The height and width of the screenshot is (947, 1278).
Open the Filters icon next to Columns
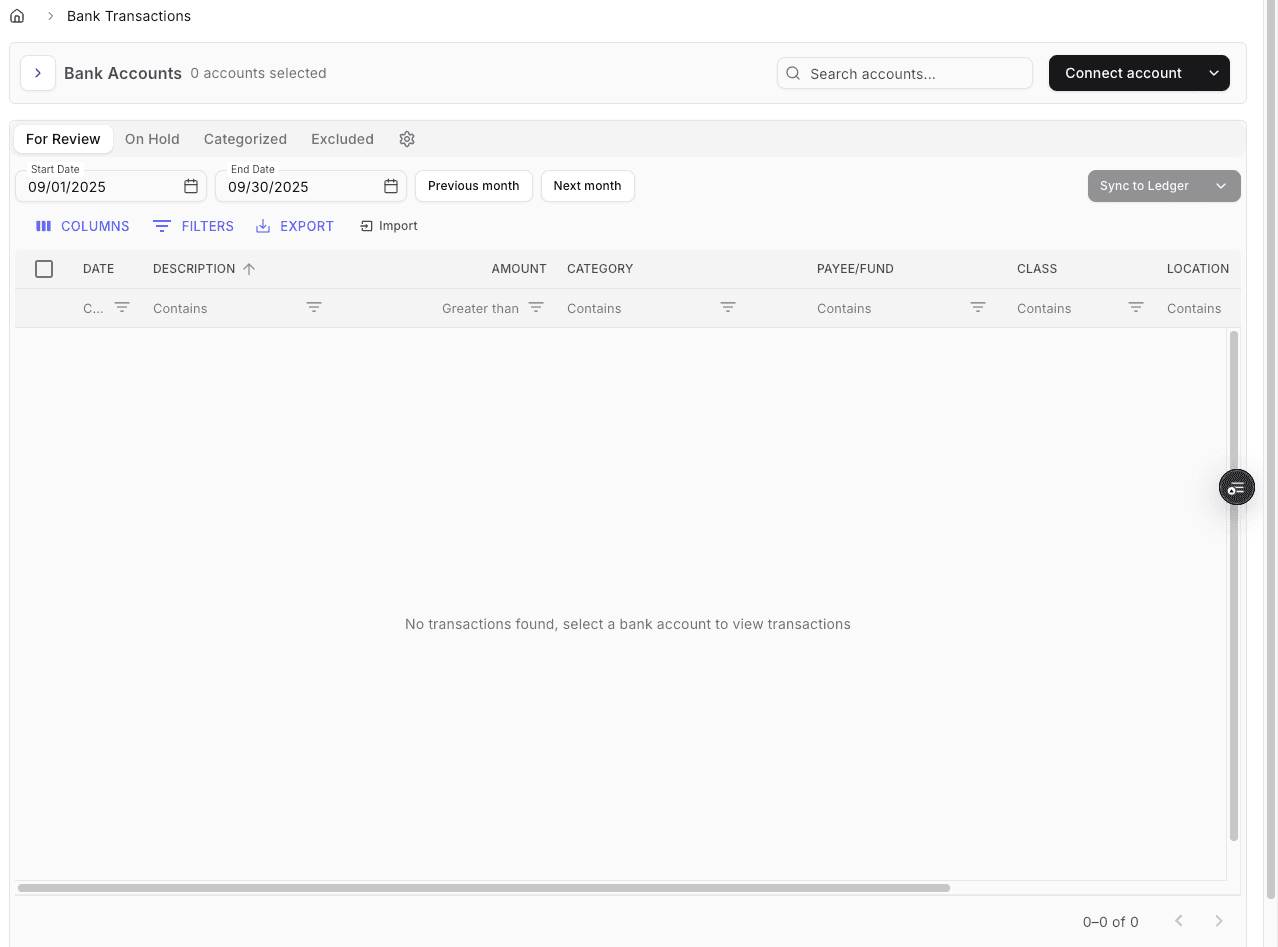tap(162, 226)
